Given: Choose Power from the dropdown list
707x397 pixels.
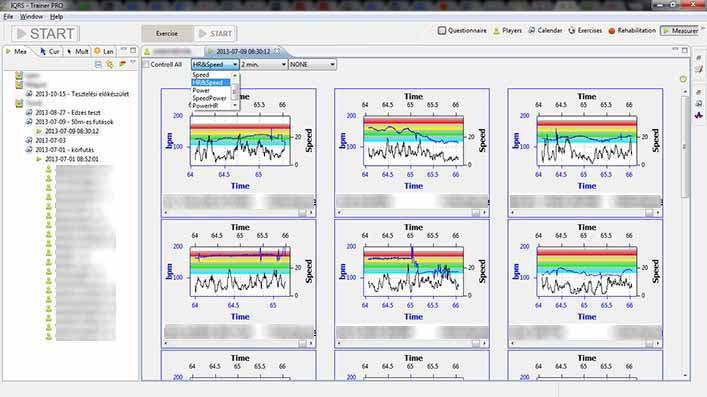Looking at the screenshot, I should 211,90.
